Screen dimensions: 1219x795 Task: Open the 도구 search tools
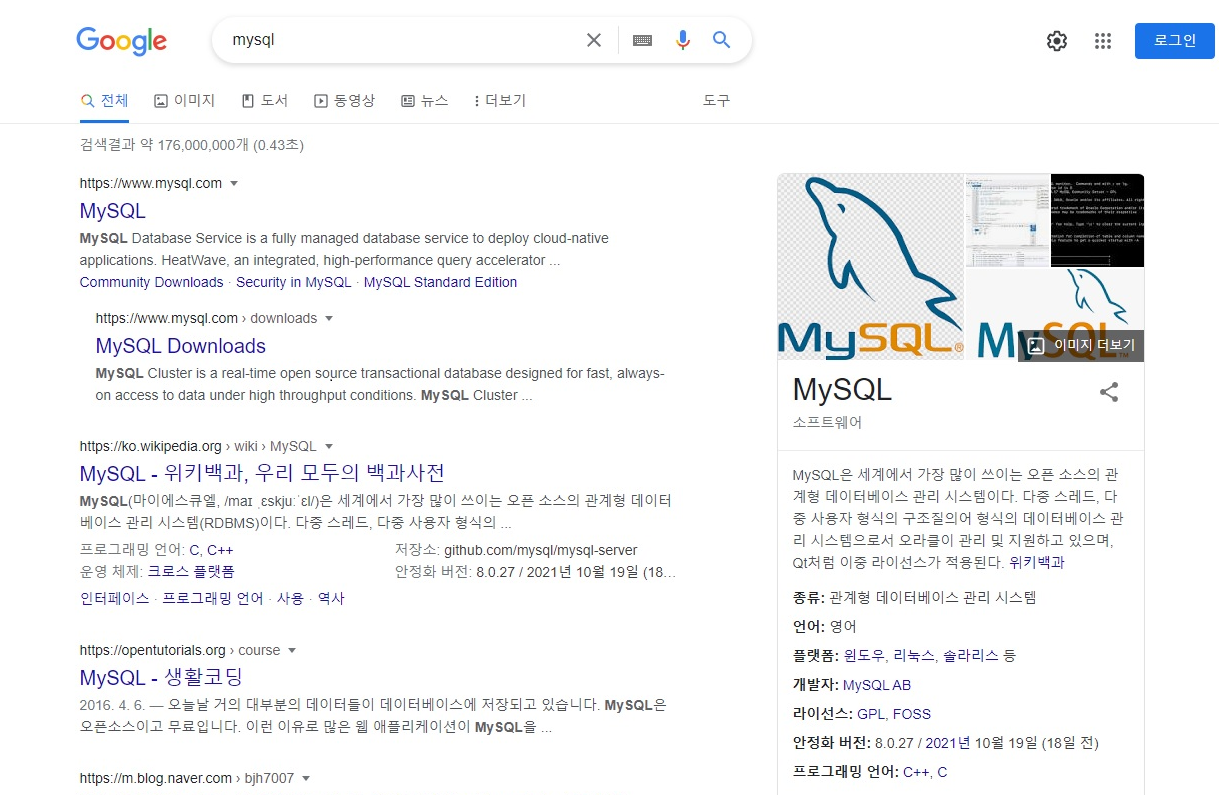pos(717,101)
